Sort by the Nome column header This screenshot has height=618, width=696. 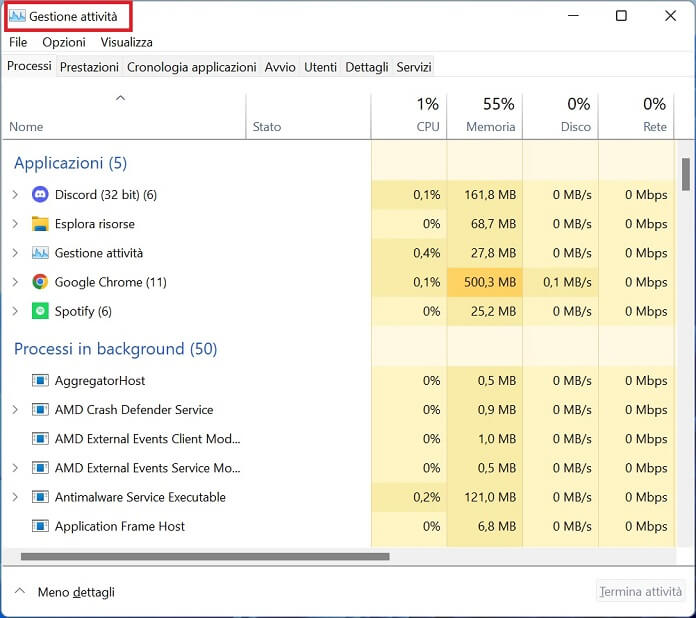[124, 117]
